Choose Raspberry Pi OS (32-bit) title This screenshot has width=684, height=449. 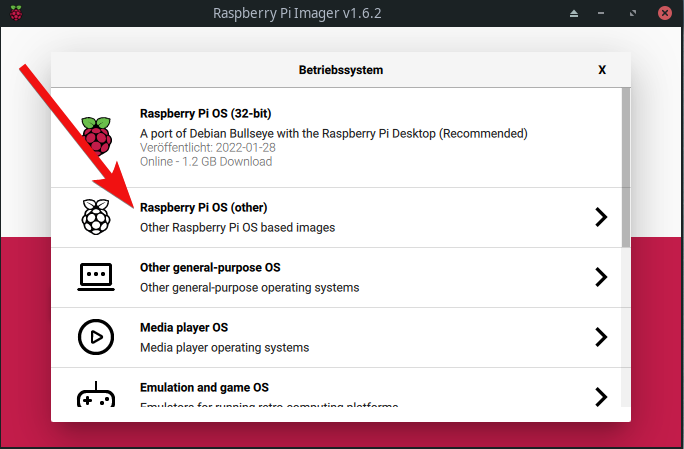(205, 113)
